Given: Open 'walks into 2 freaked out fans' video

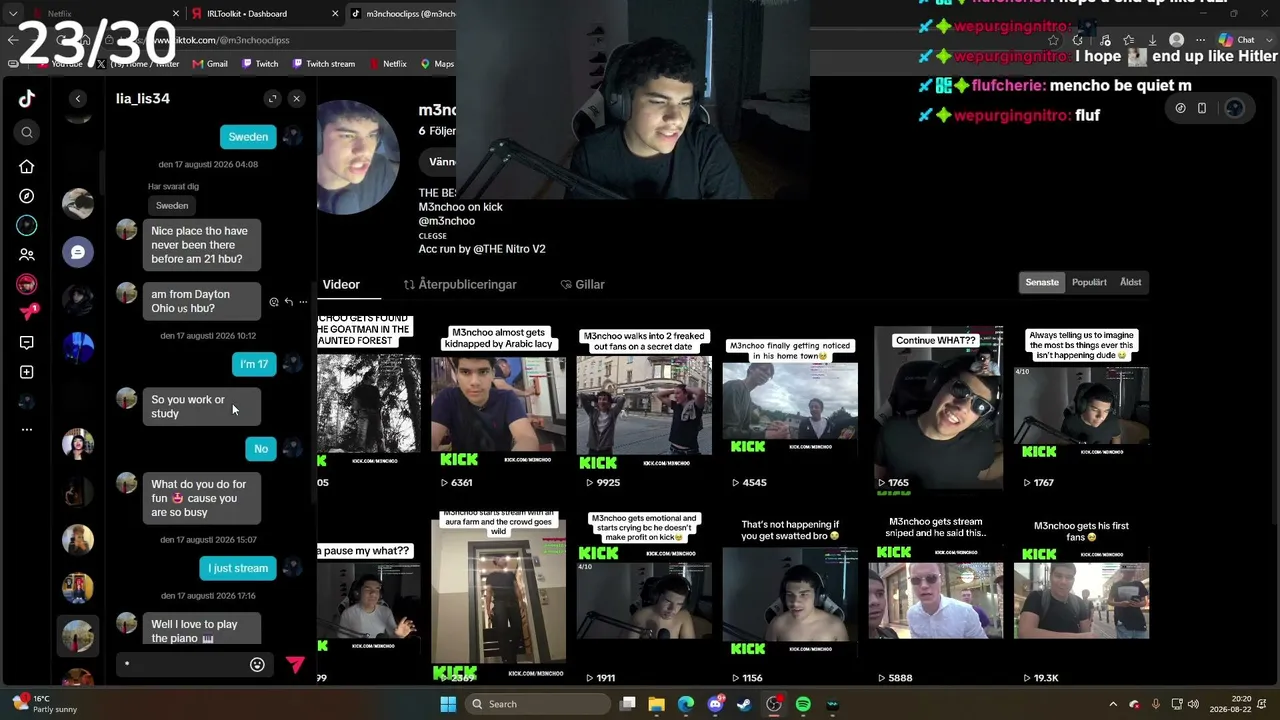Looking at the screenshot, I should click(x=644, y=398).
